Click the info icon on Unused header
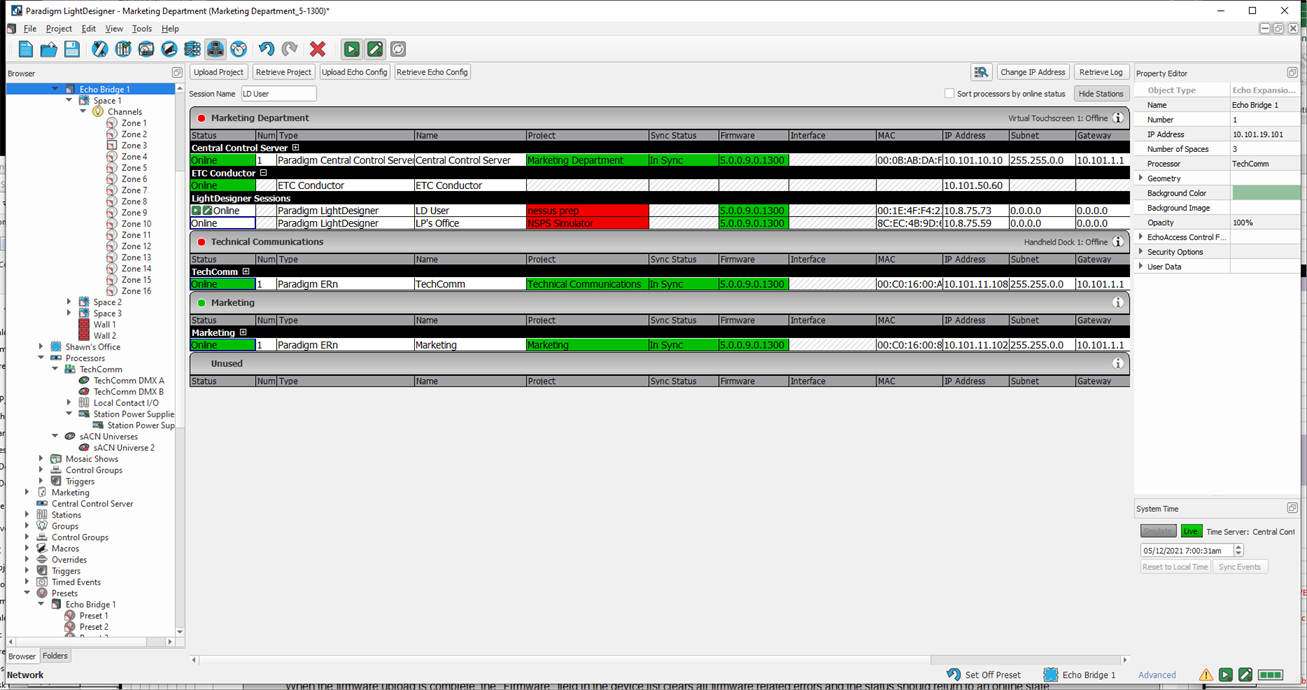Viewport: 1307px width, 690px height. point(1118,363)
